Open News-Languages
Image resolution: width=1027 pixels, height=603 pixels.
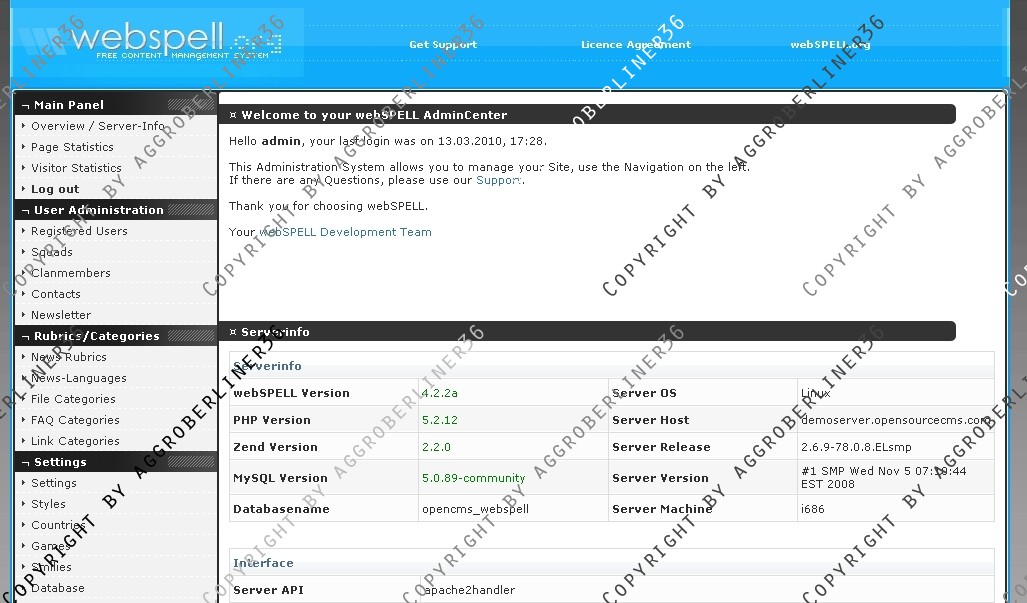point(79,378)
